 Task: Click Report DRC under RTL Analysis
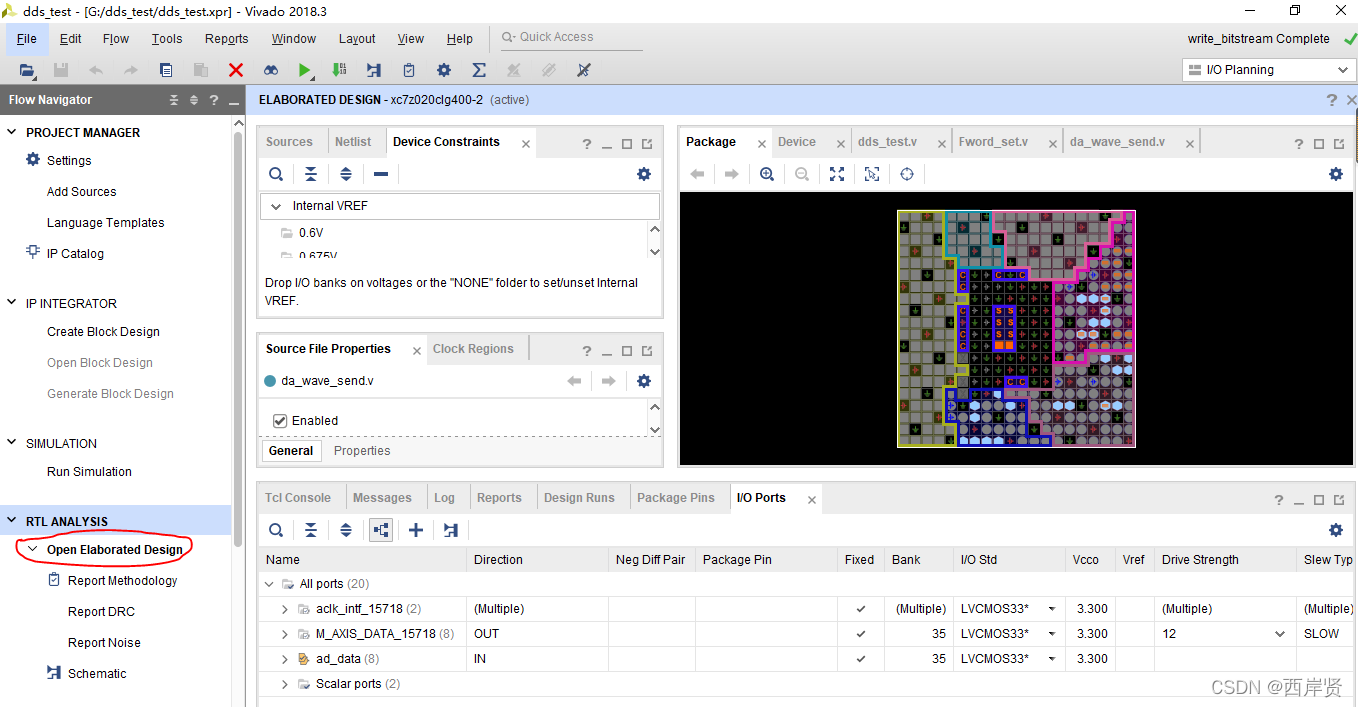click(x=101, y=612)
